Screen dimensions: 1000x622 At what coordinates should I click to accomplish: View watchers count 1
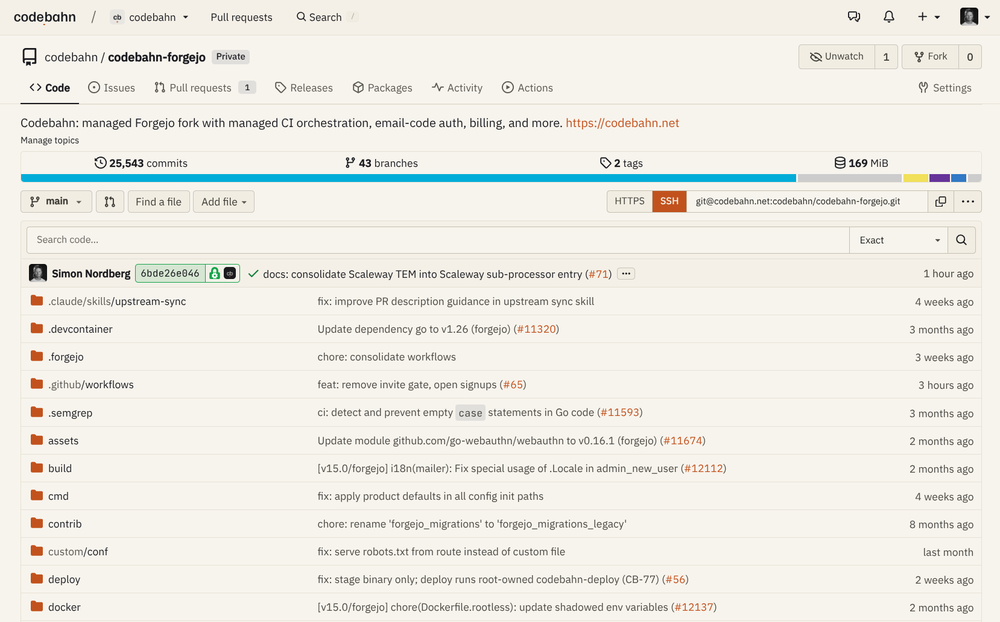click(x=886, y=57)
